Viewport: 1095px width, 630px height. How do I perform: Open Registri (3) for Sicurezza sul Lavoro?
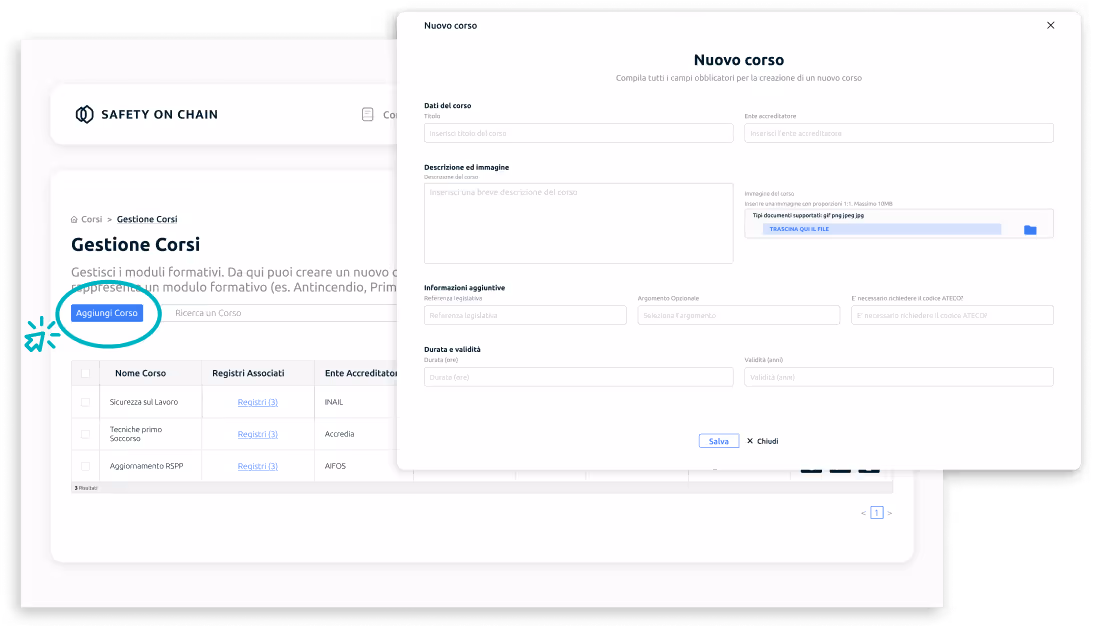(x=258, y=402)
